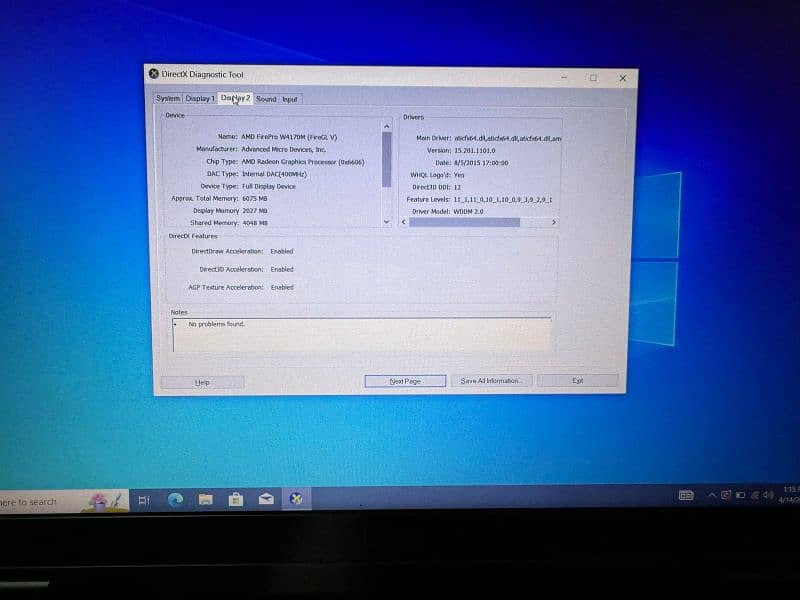Open the Mail app on taskbar

point(266,500)
